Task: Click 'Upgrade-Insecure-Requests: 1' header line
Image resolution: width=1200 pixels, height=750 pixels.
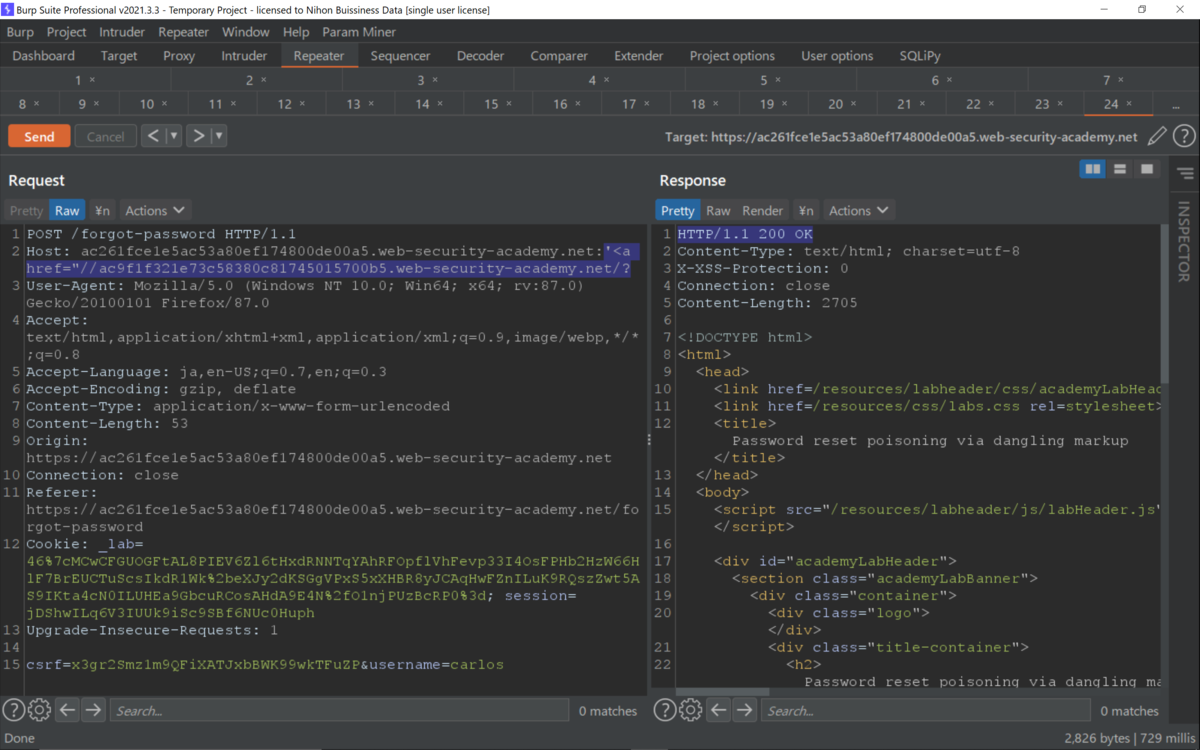Action: click(x=152, y=630)
